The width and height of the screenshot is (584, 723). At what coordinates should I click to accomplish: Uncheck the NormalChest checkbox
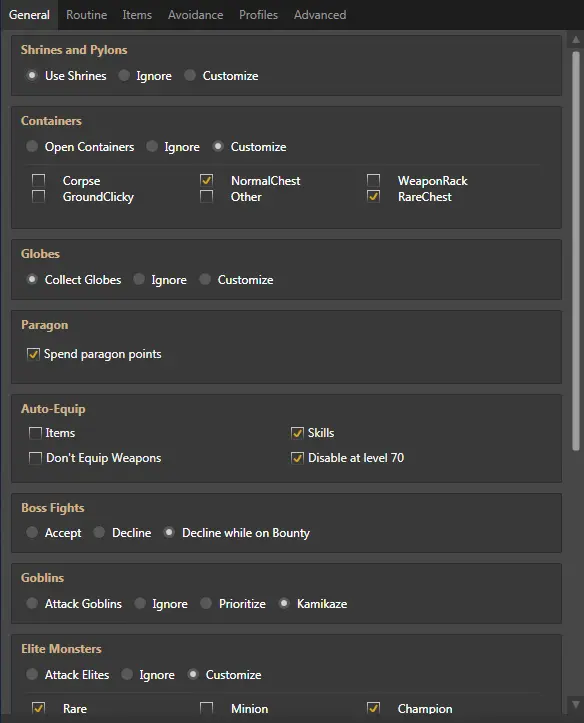tap(206, 180)
